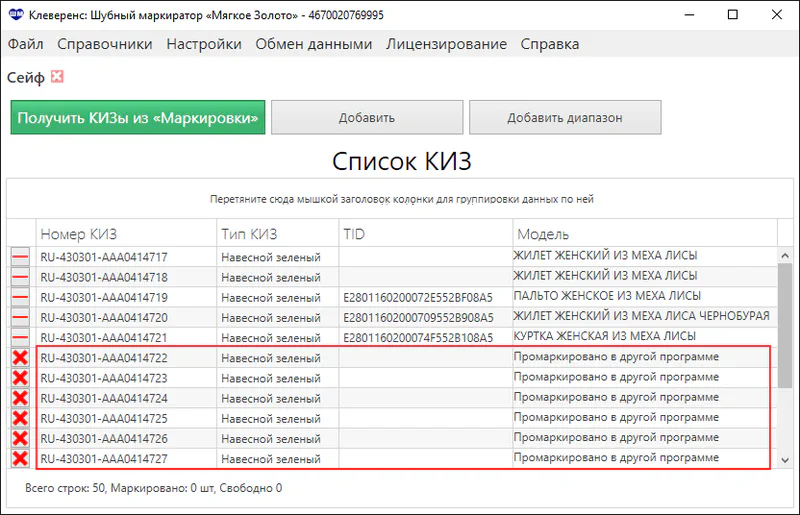Click red dash icon for row RU-430301-AAA0414717
800x515 pixels.
pyautogui.click(x=20, y=257)
